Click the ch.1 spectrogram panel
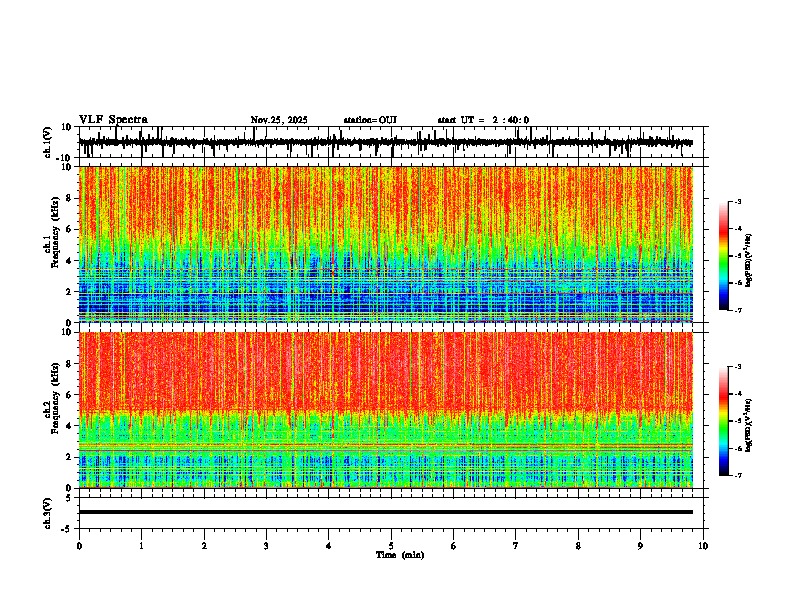This screenshot has height=612, width=792. pyautogui.click(x=386, y=244)
